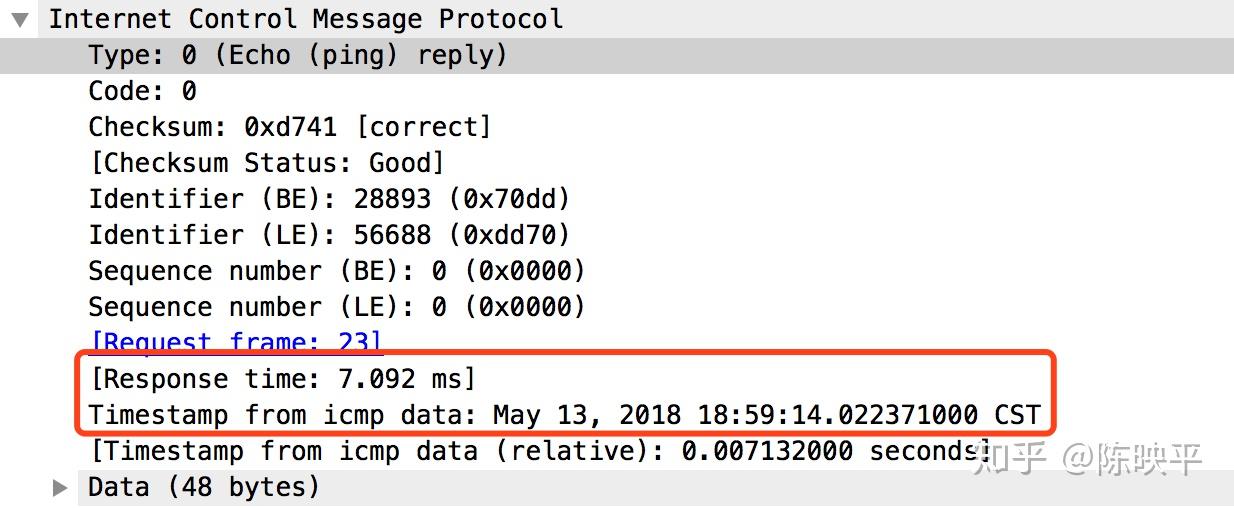Click the 0xdd70 hex identifier value
This screenshot has height=508, width=1234.
tap(509, 235)
